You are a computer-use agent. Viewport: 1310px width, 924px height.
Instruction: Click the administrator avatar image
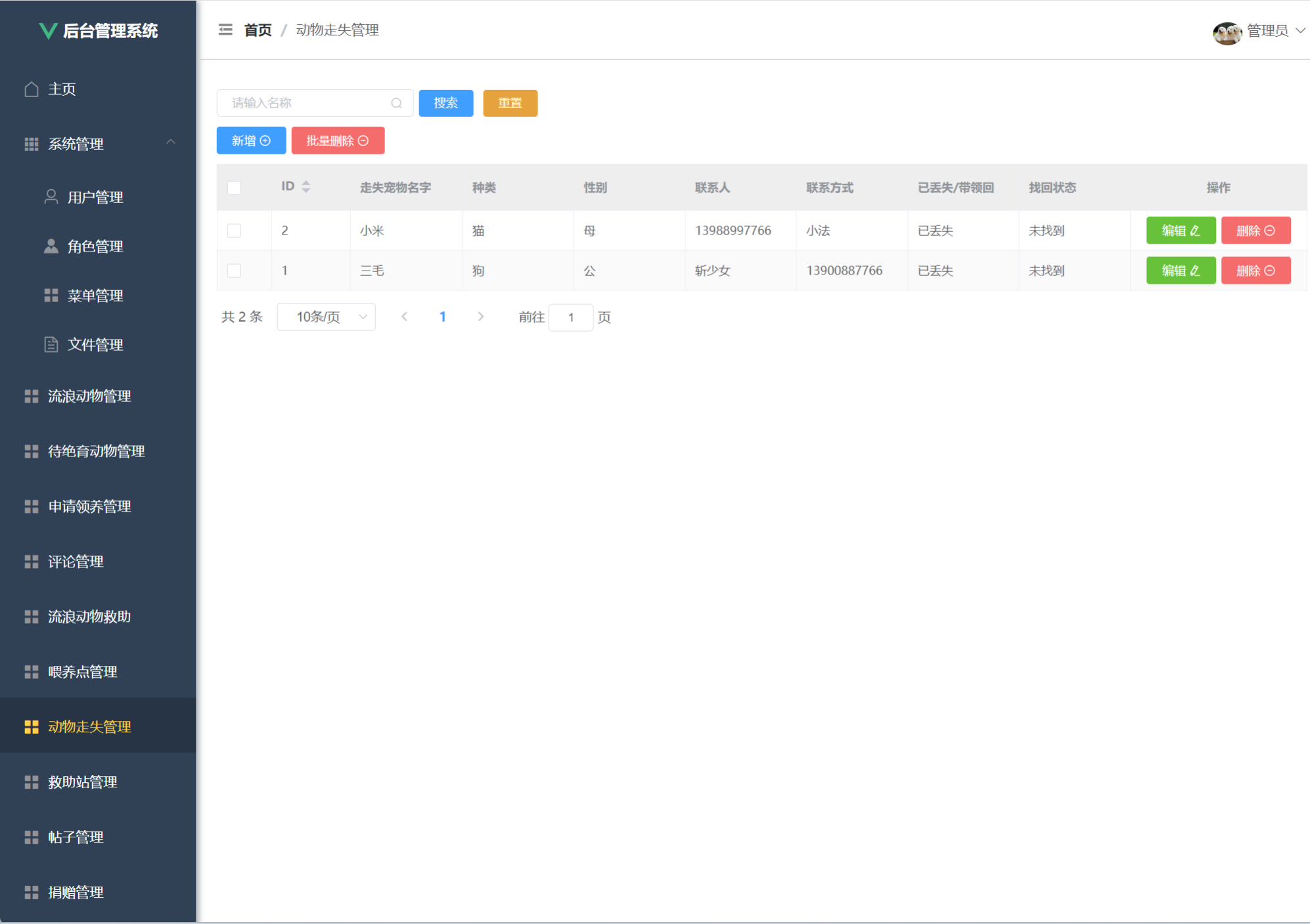(1226, 32)
